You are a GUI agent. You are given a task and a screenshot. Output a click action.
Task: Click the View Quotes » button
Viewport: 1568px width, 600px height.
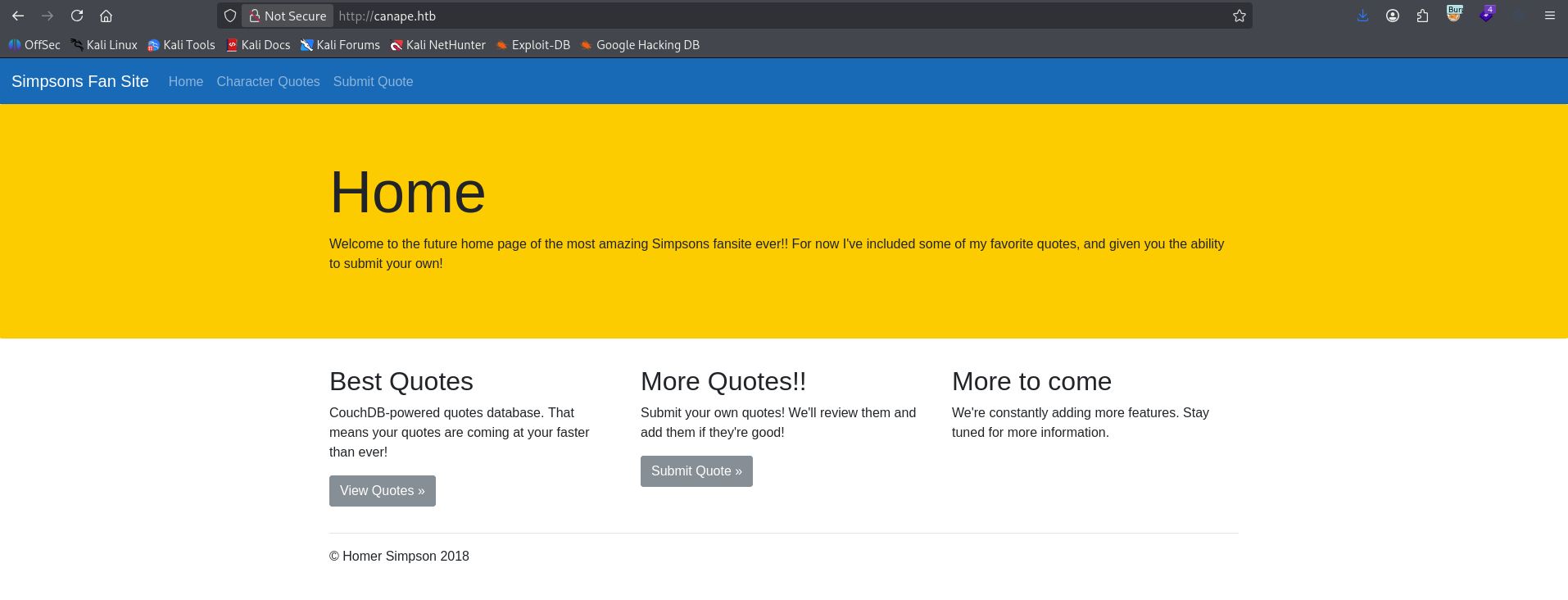[383, 491]
